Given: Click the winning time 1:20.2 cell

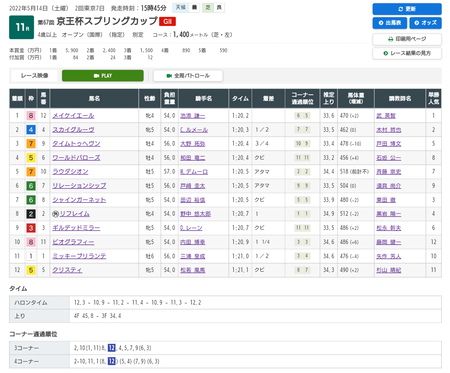Looking at the screenshot, I should tap(240, 116).
